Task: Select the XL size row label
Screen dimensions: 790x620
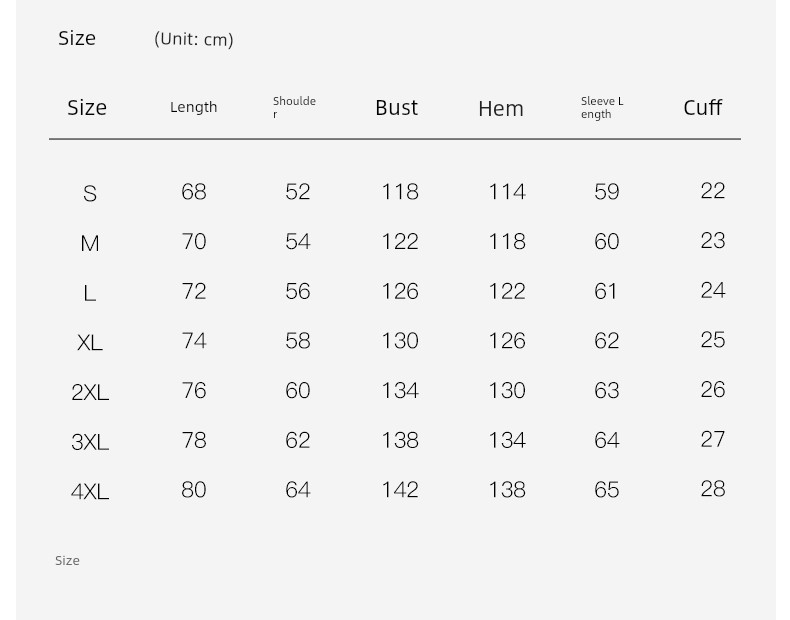Action: (x=90, y=343)
